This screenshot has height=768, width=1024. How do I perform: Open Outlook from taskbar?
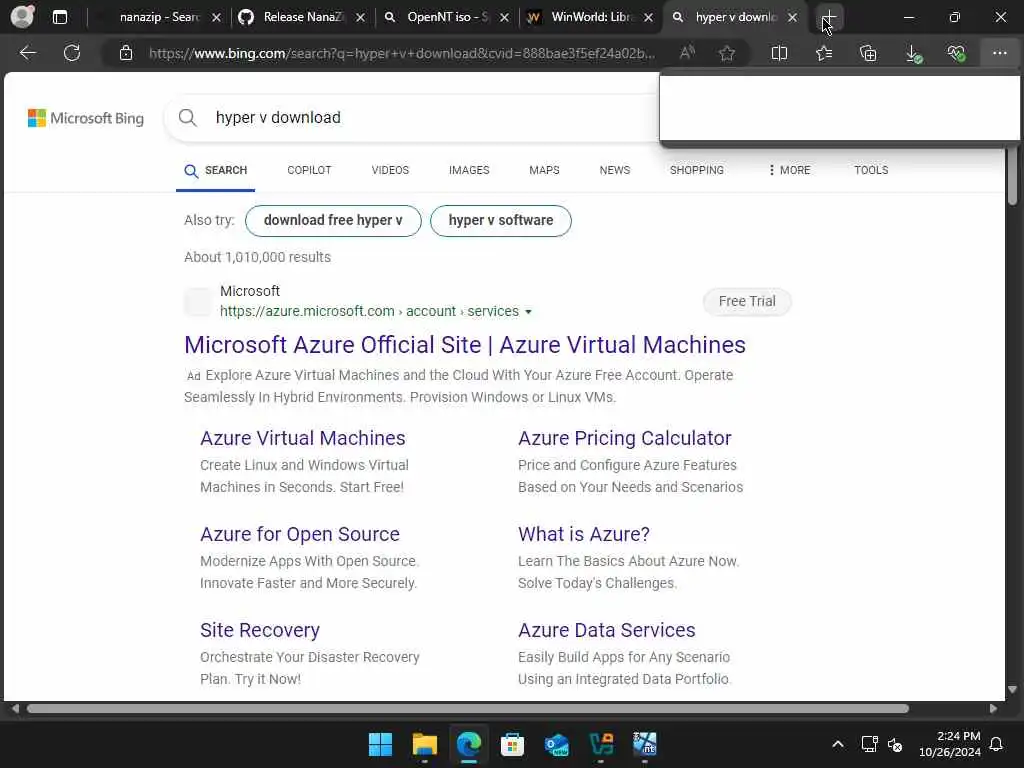point(556,744)
